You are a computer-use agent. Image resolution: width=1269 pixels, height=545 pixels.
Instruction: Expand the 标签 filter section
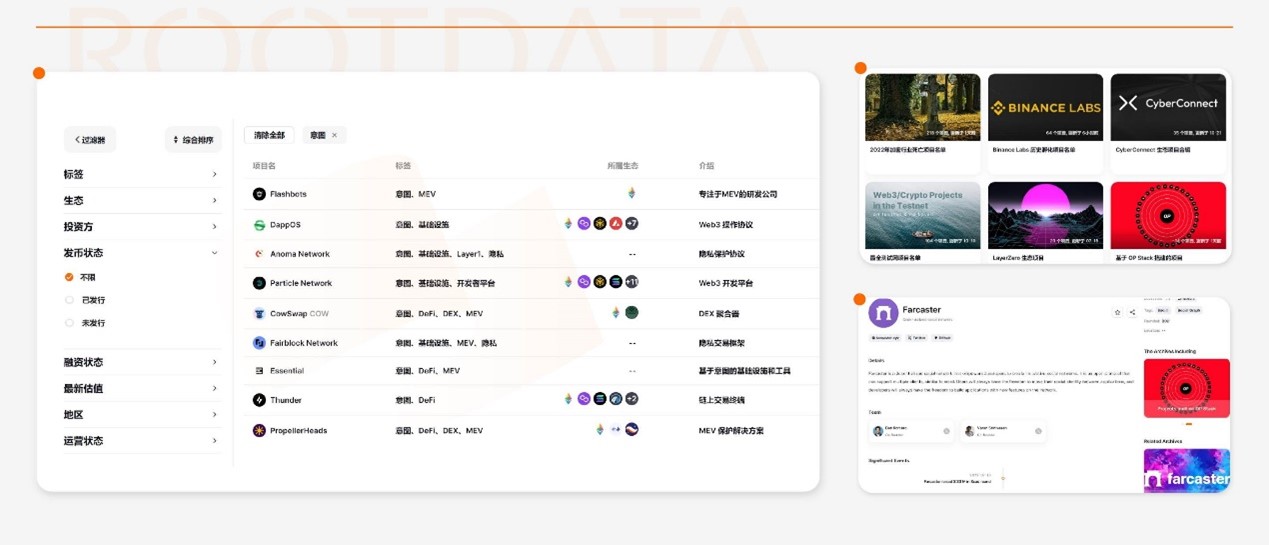pos(141,174)
